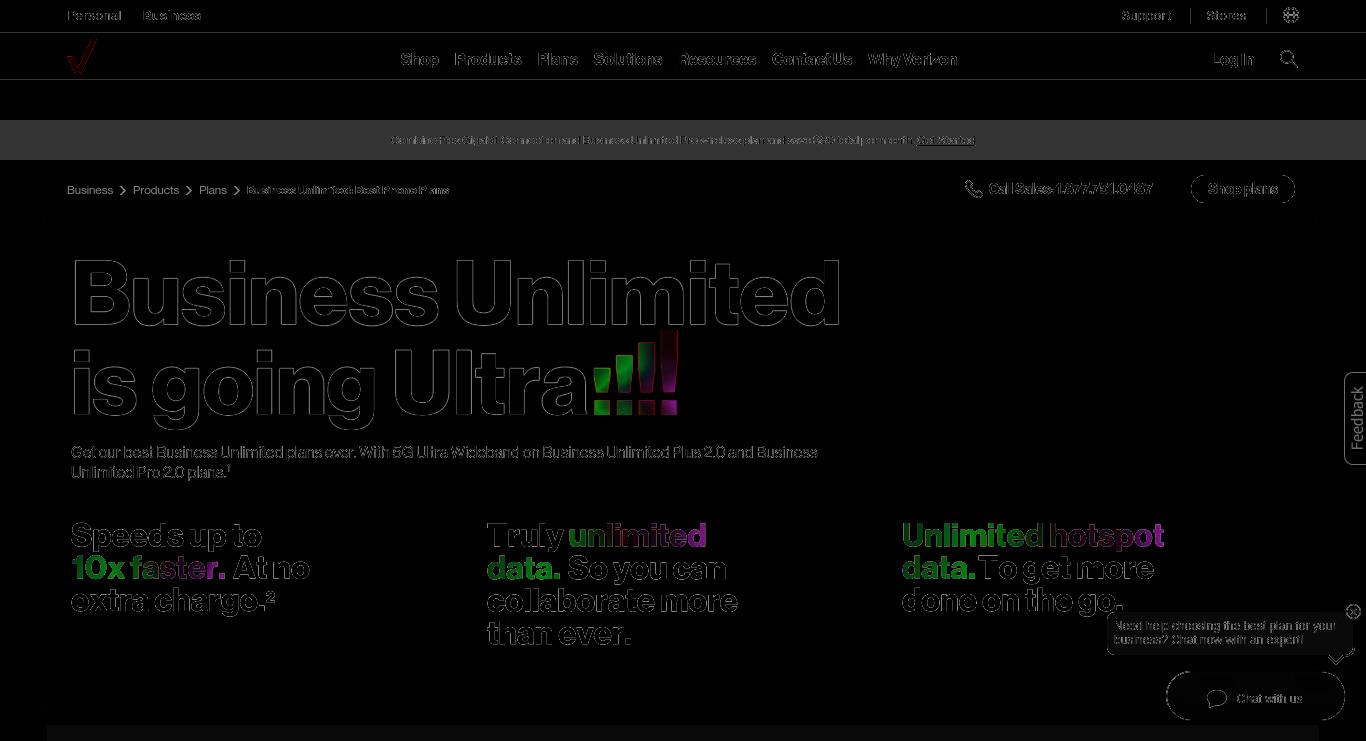Go to the Plans breadcrumb
The height and width of the screenshot is (741, 1366).
[213, 190]
